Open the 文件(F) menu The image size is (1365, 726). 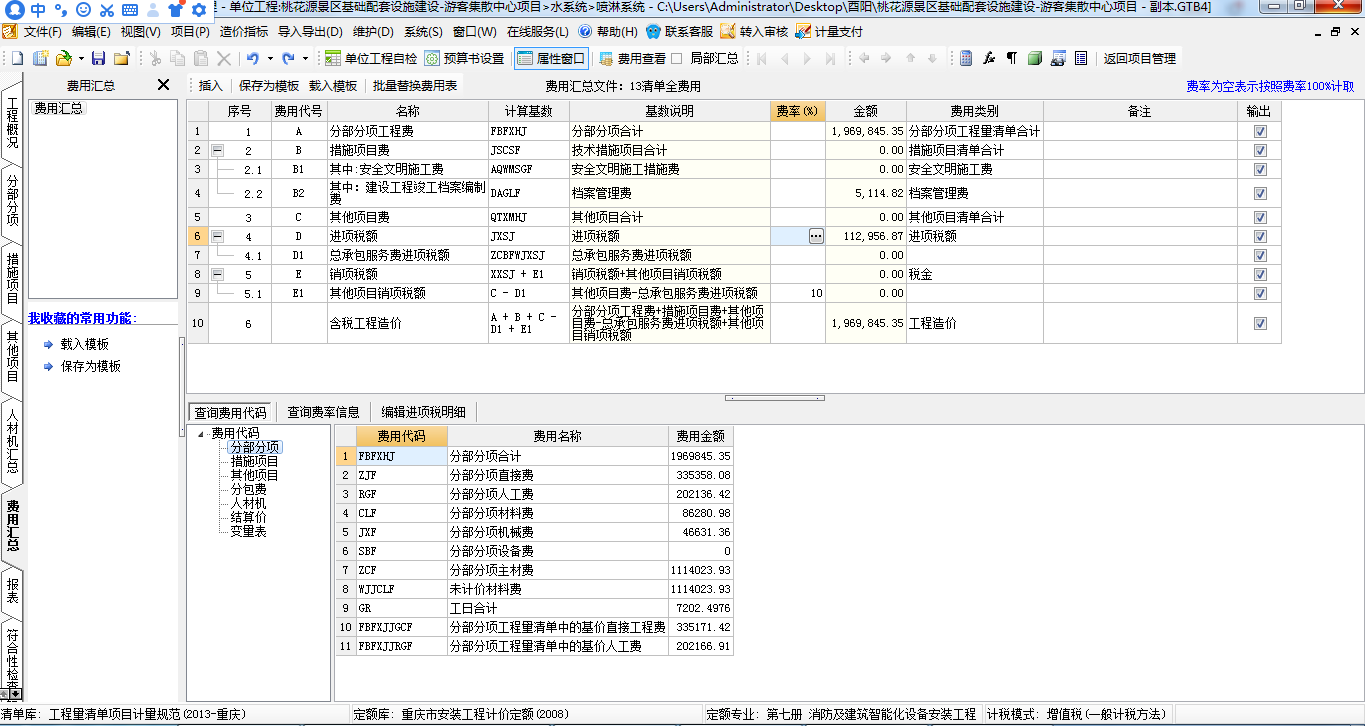tap(42, 32)
